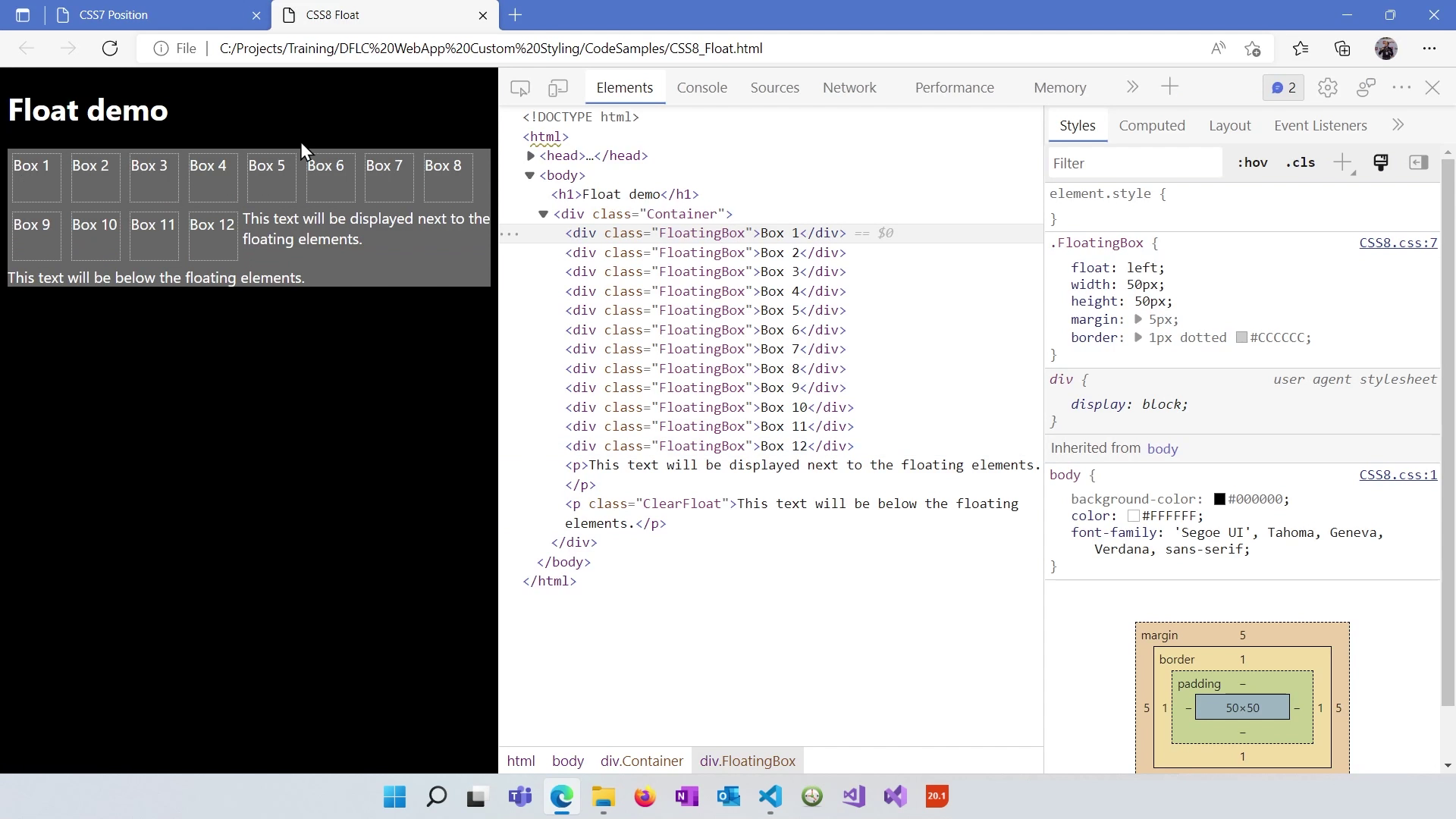This screenshot has width=1456, height=819.
Task: Open the browser Collections icon
Action: [x=1343, y=49]
